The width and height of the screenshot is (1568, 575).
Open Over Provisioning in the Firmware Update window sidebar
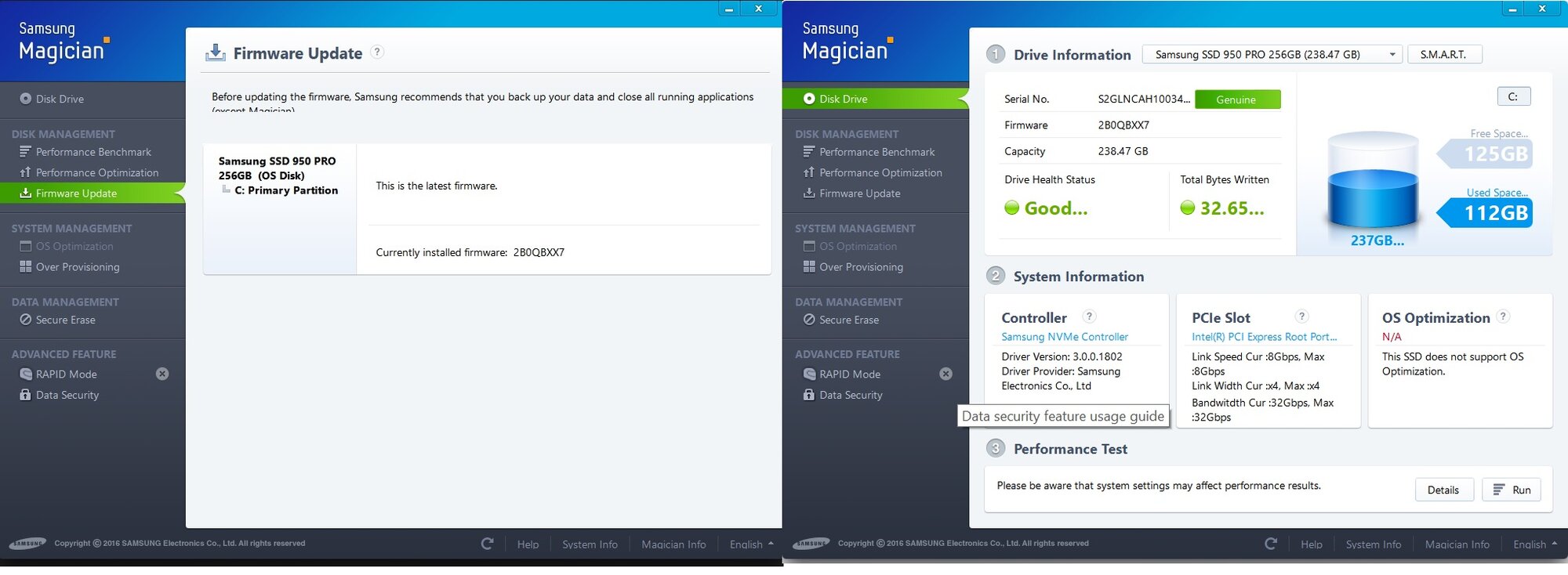click(x=78, y=267)
